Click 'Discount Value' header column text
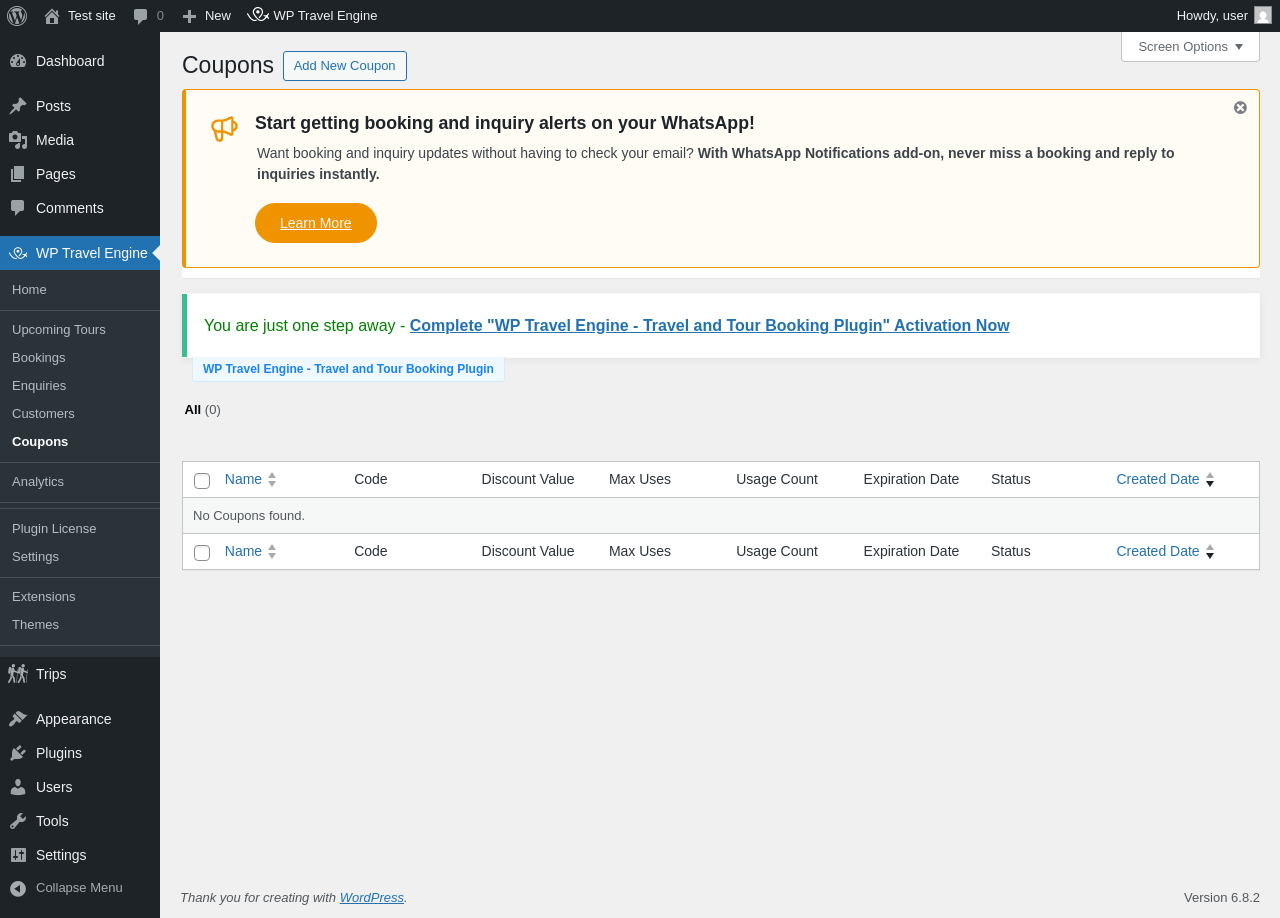This screenshot has height=918, width=1280. pyautogui.click(x=528, y=479)
